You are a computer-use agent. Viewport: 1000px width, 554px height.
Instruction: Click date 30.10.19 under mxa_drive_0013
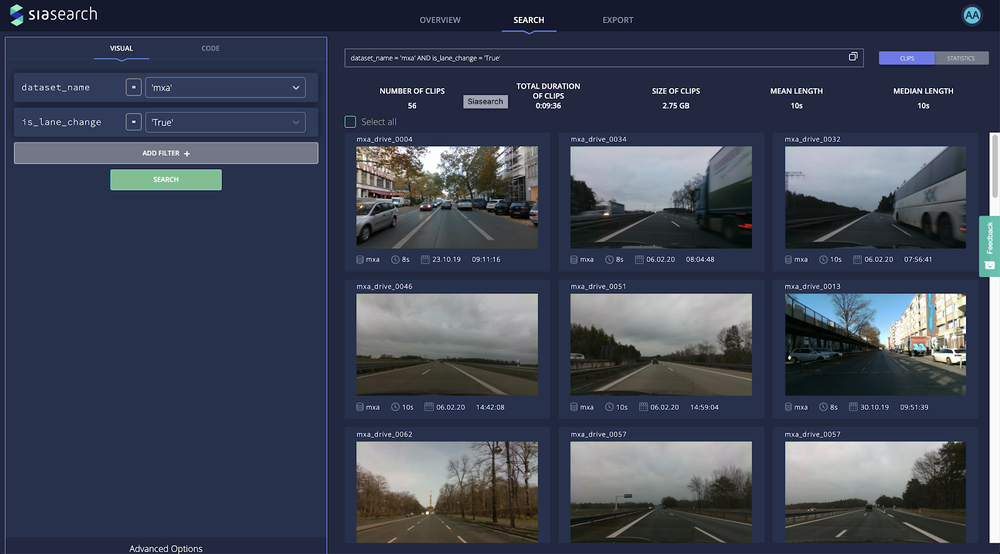click(x=874, y=407)
